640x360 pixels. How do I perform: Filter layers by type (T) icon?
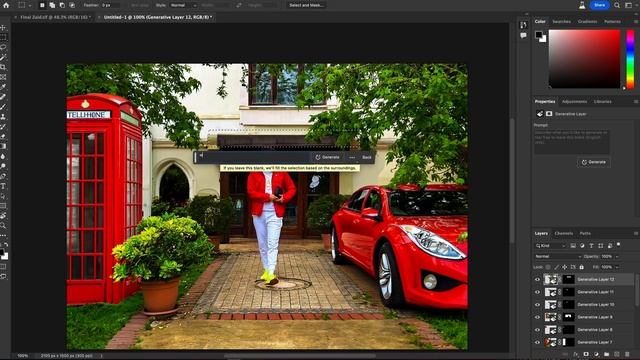click(x=591, y=246)
